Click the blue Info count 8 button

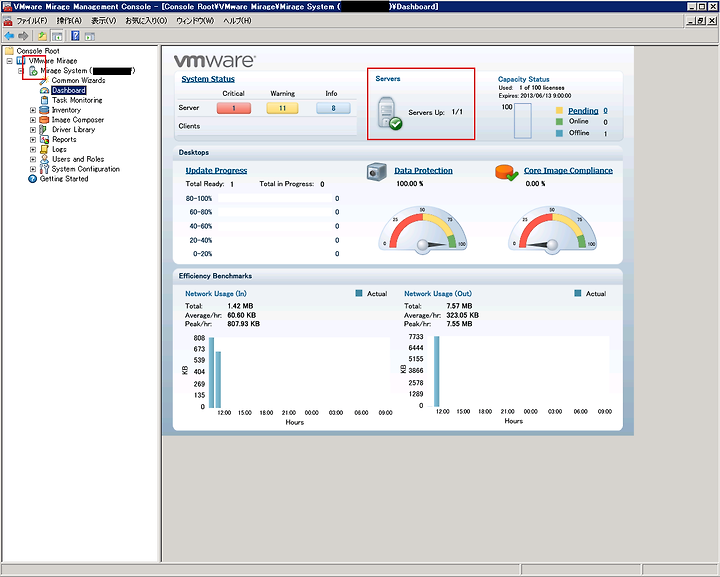click(x=333, y=108)
